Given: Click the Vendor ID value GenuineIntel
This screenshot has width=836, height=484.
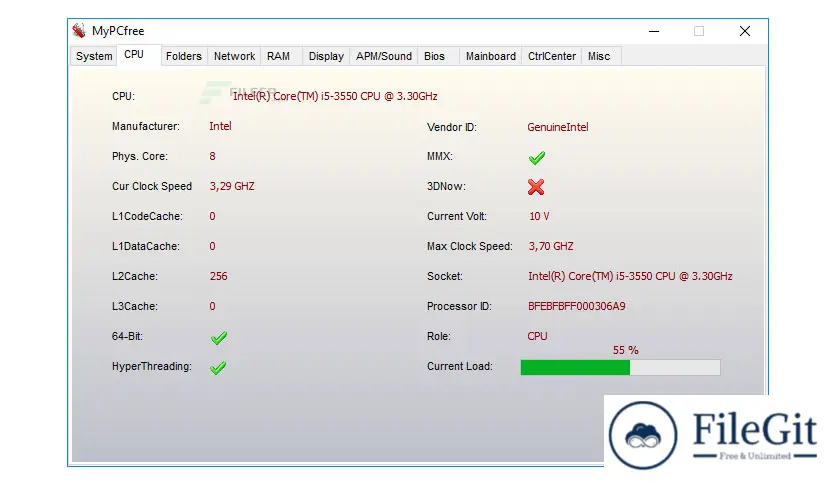Looking at the screenshot, I should click(558, 127).
